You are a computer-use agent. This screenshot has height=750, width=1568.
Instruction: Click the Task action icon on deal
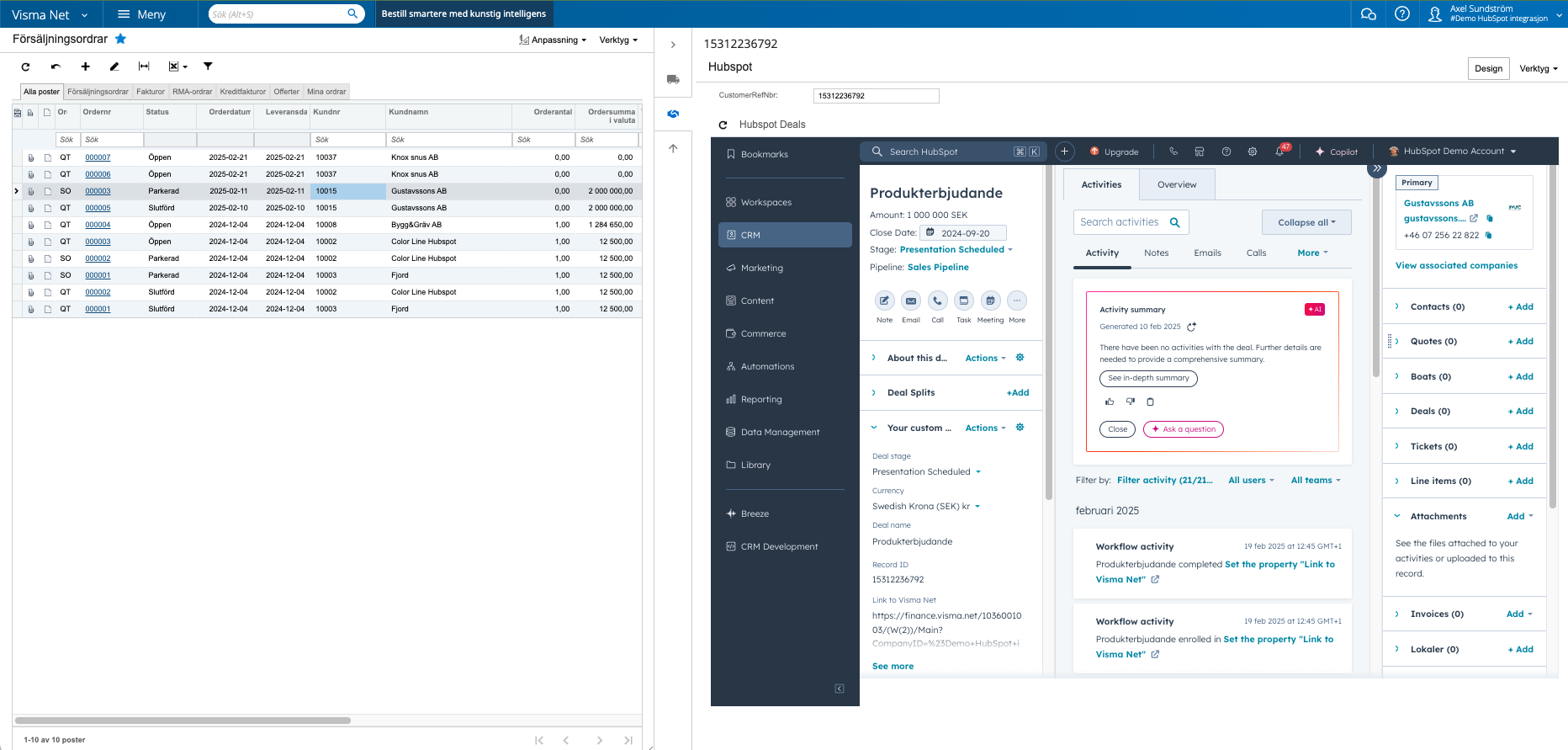click(x=964, y=301)
